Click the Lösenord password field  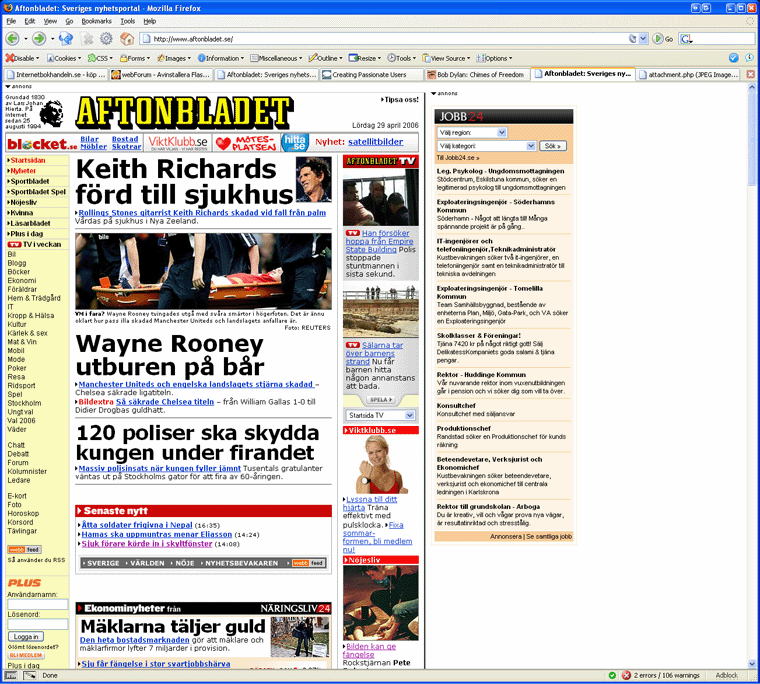click(x=37, y=624)
